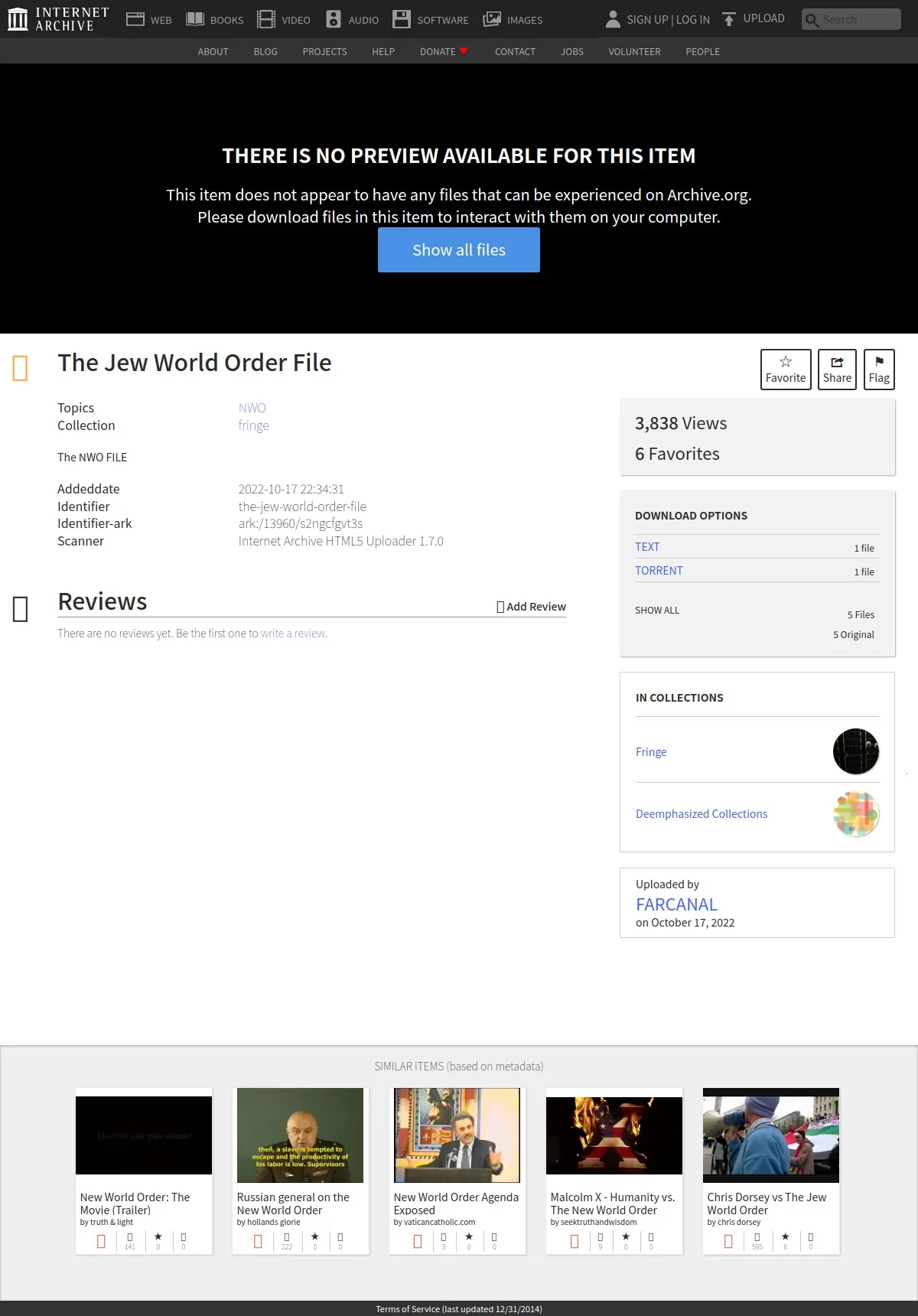Open the Audio section icon
This screenshot has width=918, height=1316.
click(334, 19)
